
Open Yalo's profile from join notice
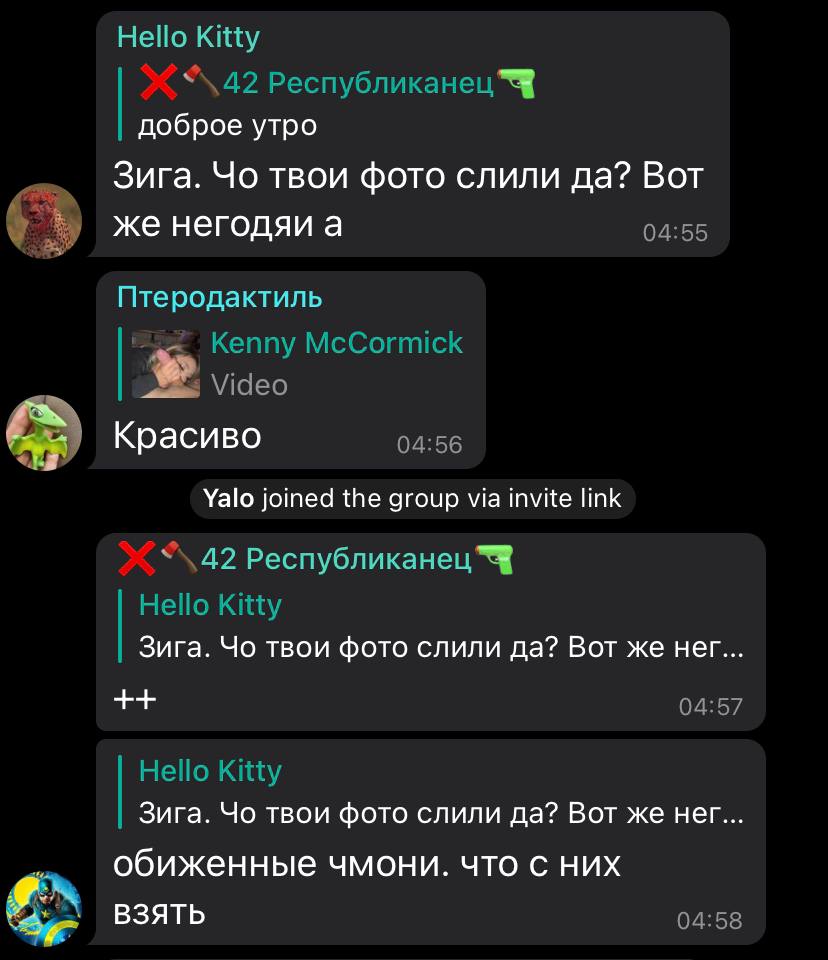pos(228,498)
